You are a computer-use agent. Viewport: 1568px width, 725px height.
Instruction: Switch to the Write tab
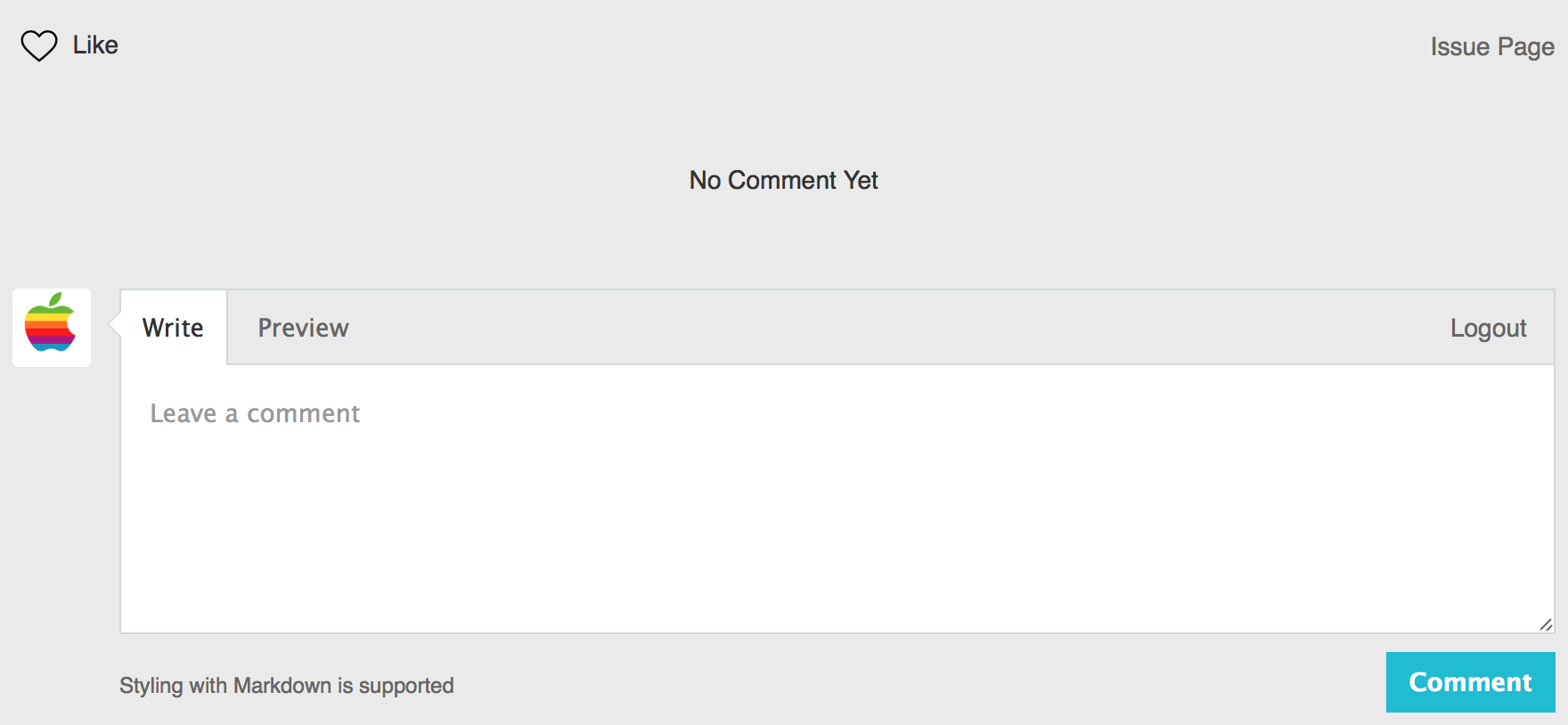[x=173, y=328]
